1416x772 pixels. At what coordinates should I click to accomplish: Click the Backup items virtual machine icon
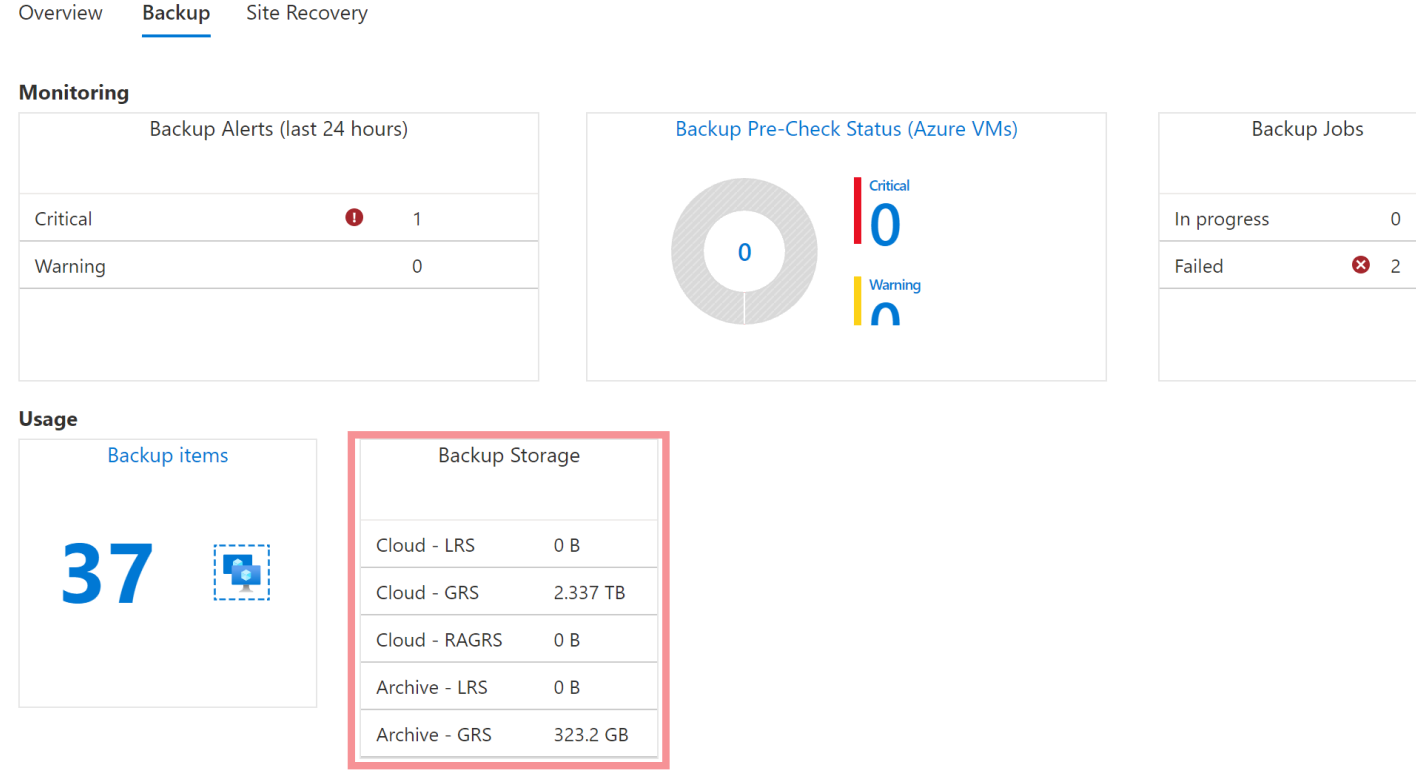(241, 572)
